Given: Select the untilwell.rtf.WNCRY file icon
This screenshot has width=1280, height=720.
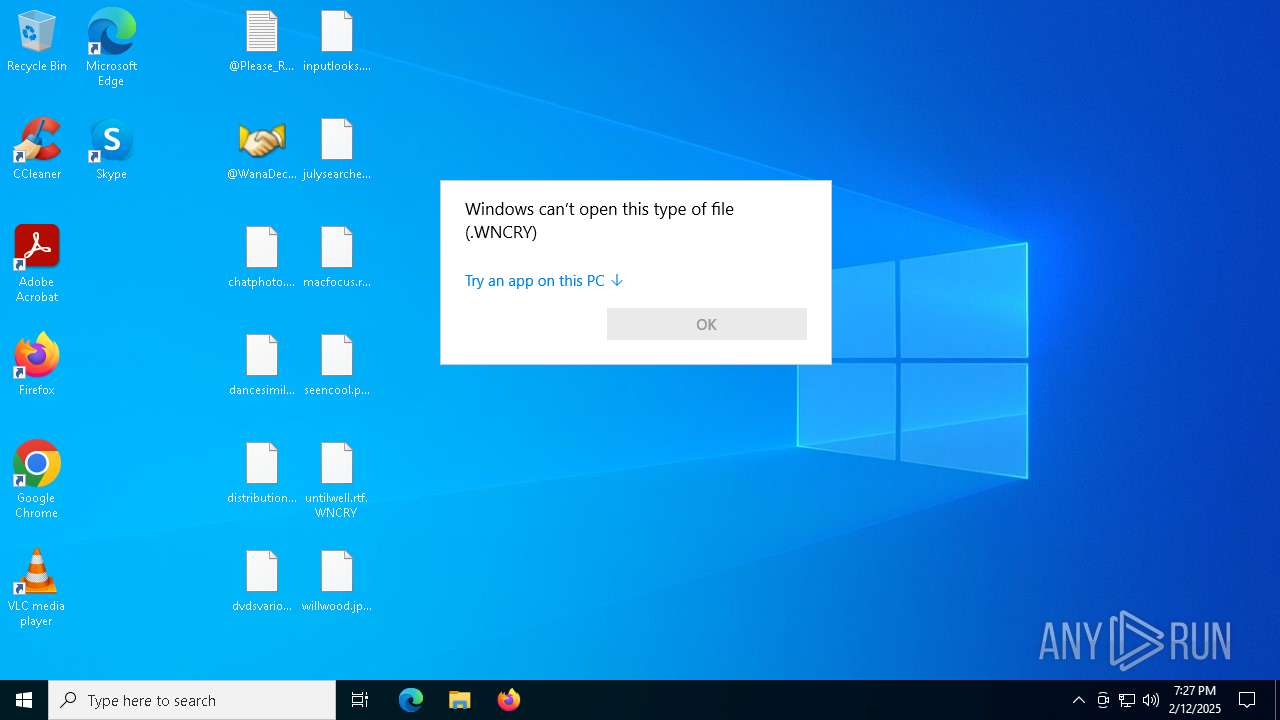Looking at the screenshot, I should (337, 480).
